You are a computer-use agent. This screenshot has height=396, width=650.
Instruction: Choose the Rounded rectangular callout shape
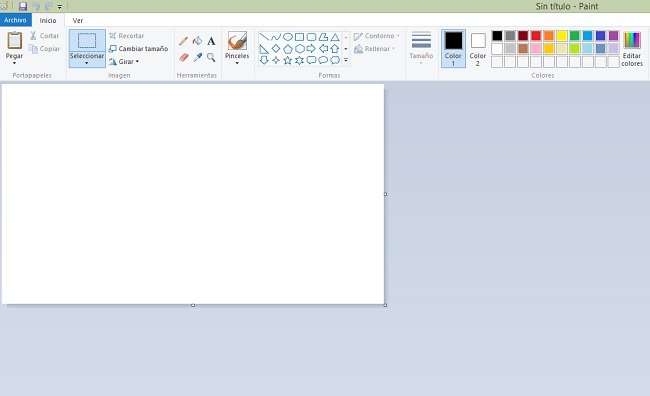coord(311,61)
